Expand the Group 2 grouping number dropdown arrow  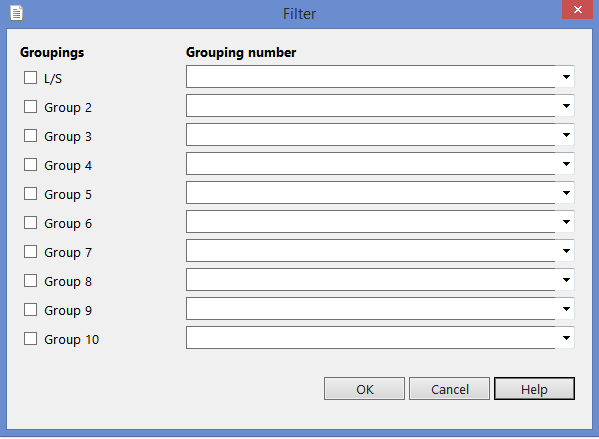point(566,106)
